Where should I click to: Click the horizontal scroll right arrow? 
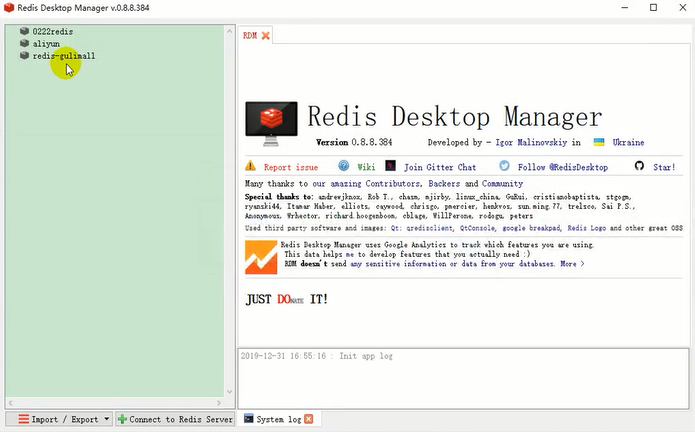tap(219, 403)
